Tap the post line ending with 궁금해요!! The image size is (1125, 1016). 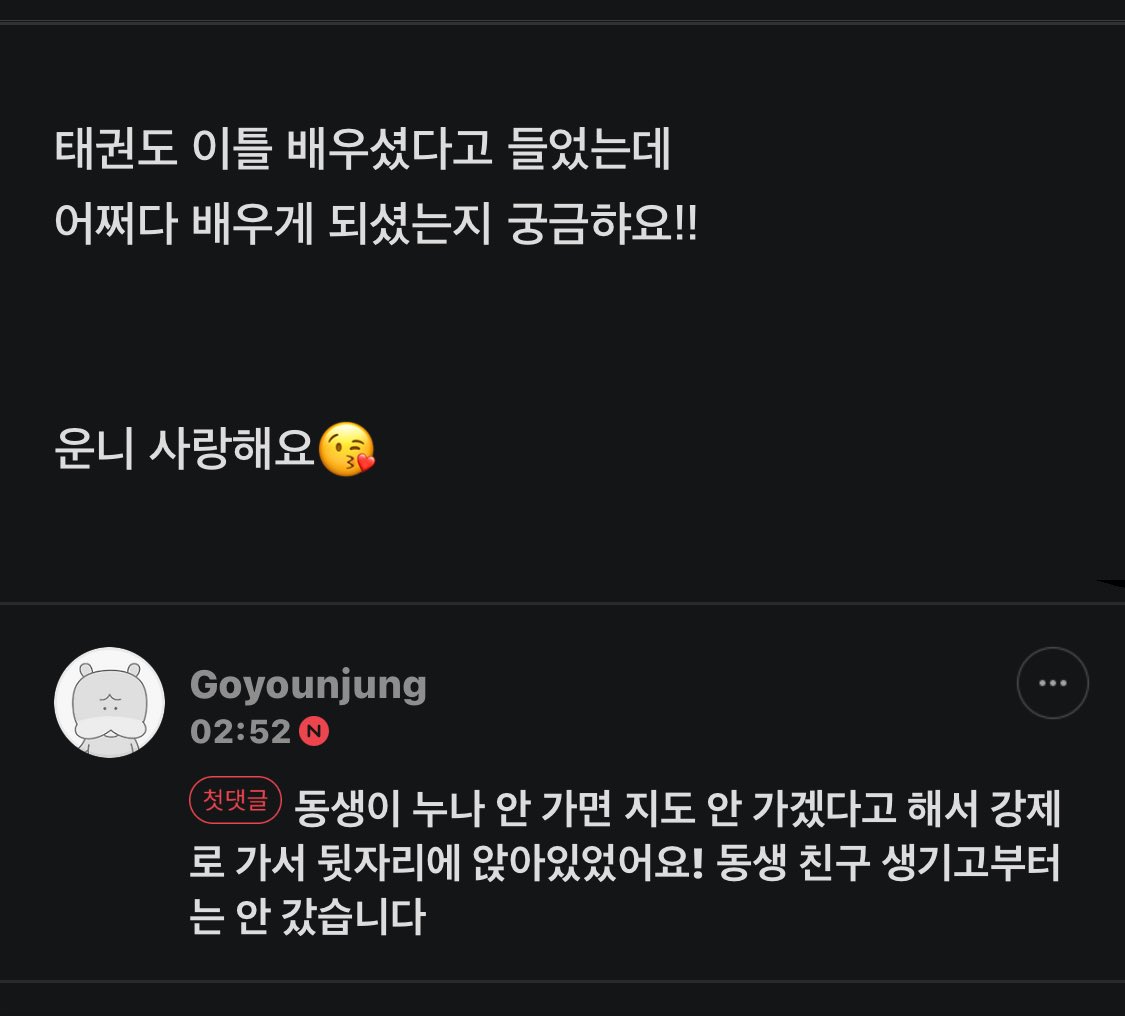[376, 223]
